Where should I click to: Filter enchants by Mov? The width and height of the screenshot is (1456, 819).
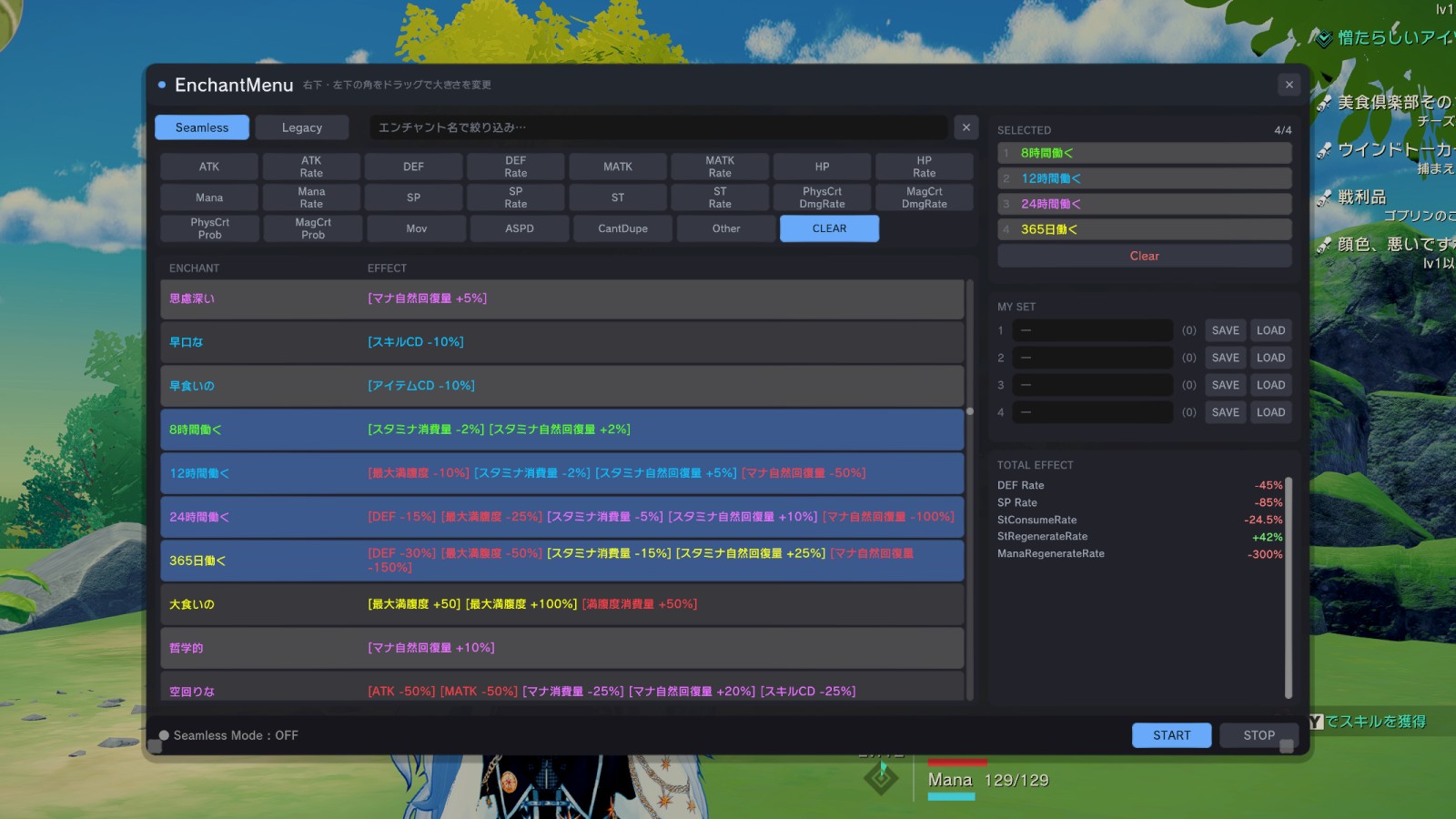(x=417, y=228)
